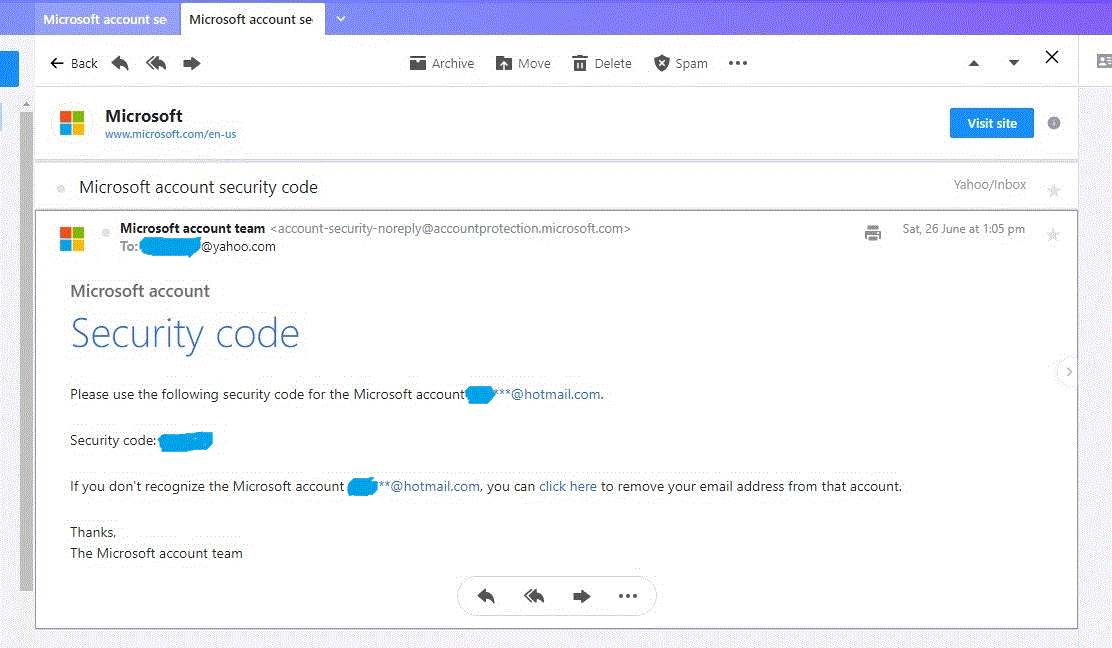Viewport: 1112px width, 648px height.
Task: Move the email to a folder
Action: [x=523, y=63]
